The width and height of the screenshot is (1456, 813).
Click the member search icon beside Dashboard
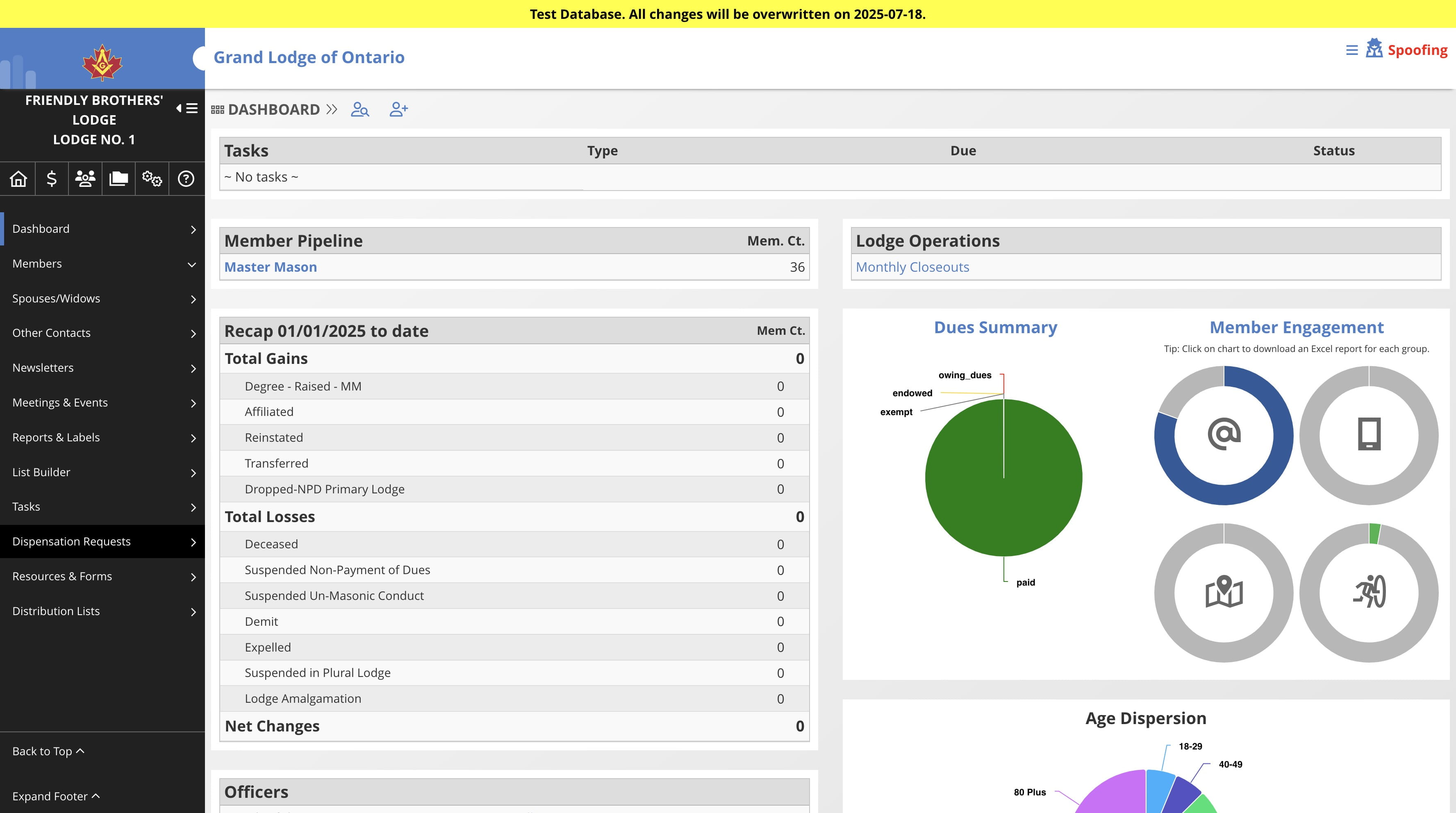coord(360,109)
